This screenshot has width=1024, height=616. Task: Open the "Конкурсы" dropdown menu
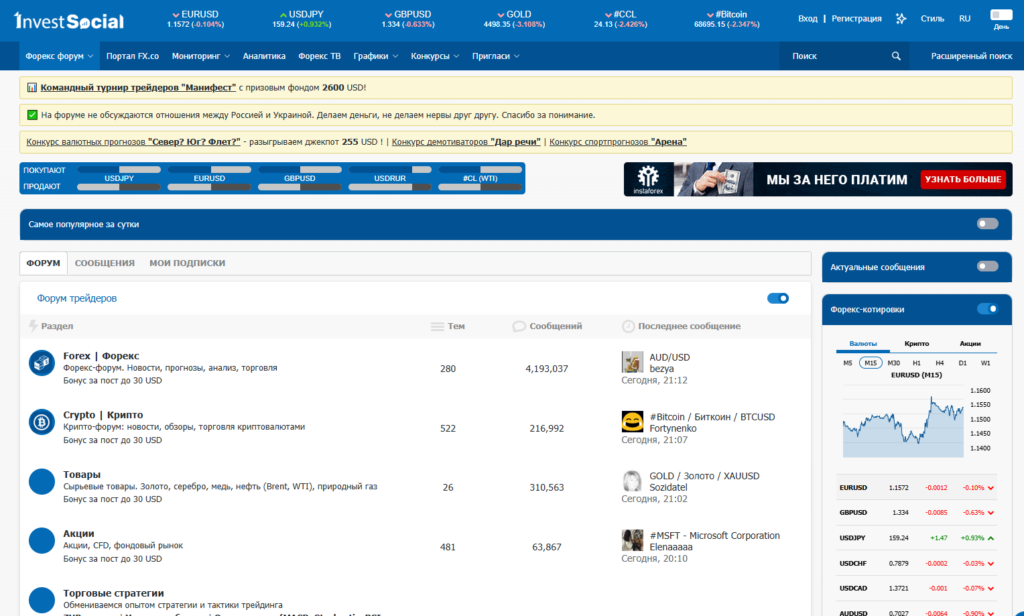click(434, 56)
